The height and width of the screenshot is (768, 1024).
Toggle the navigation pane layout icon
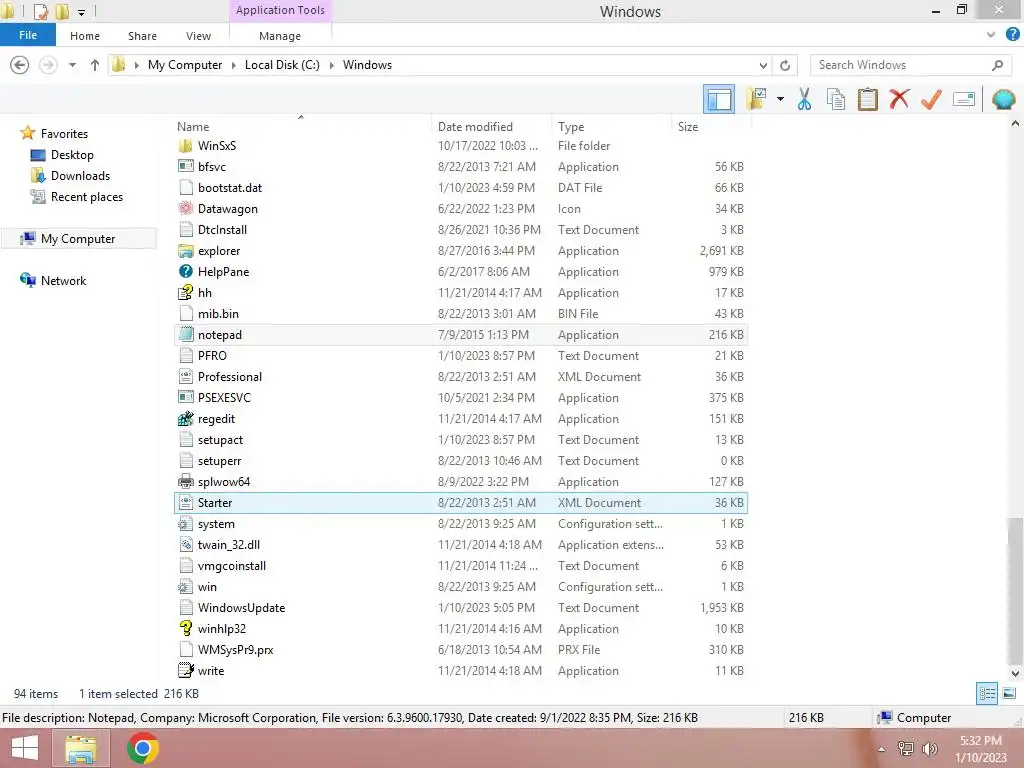(719, 99)
